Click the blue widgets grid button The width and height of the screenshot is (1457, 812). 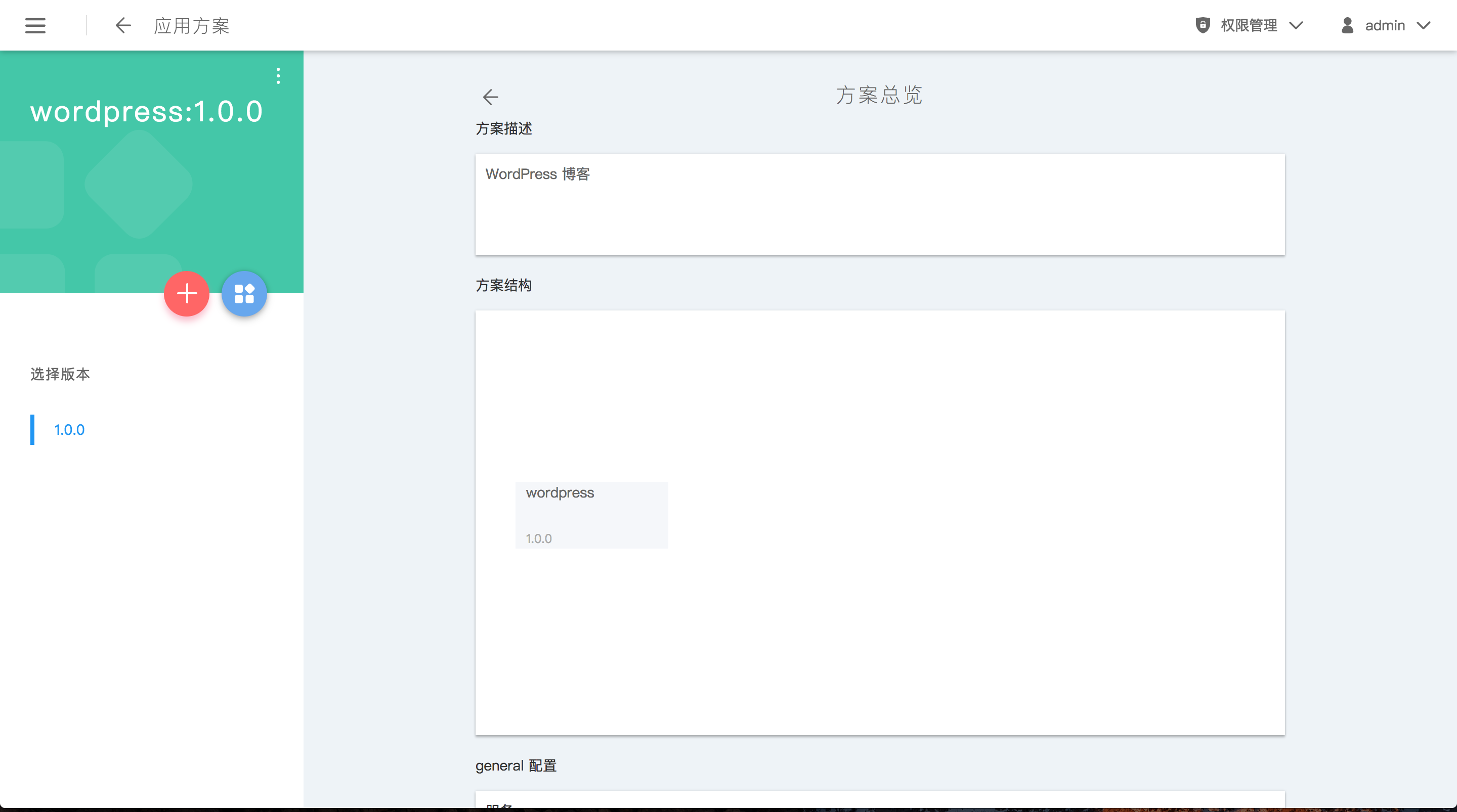pos(244,293)
